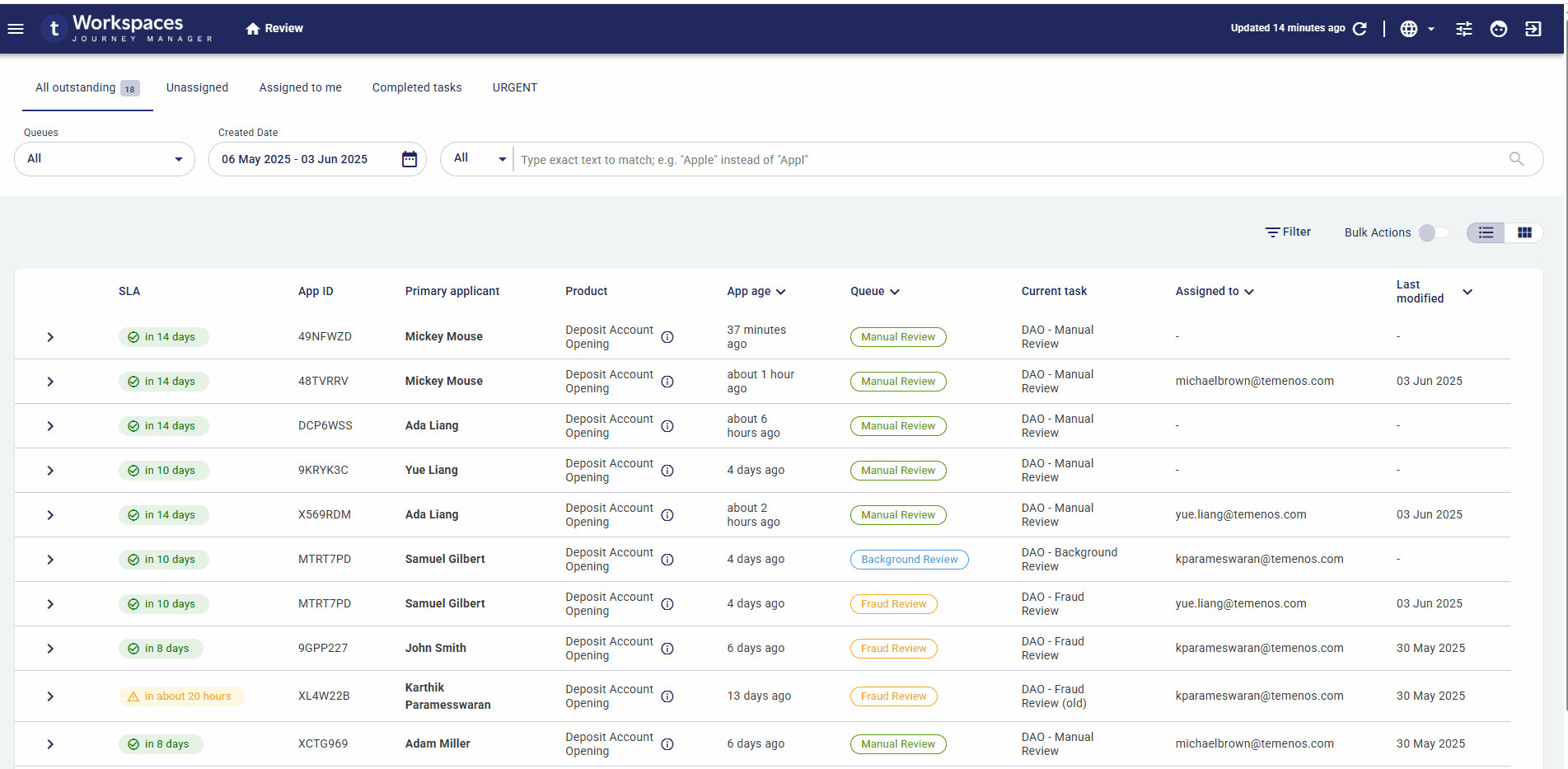Viewport: 1568px width, 769px height.
Task: Open the Created Date calendar picker
Action: (x=410, y=159)
